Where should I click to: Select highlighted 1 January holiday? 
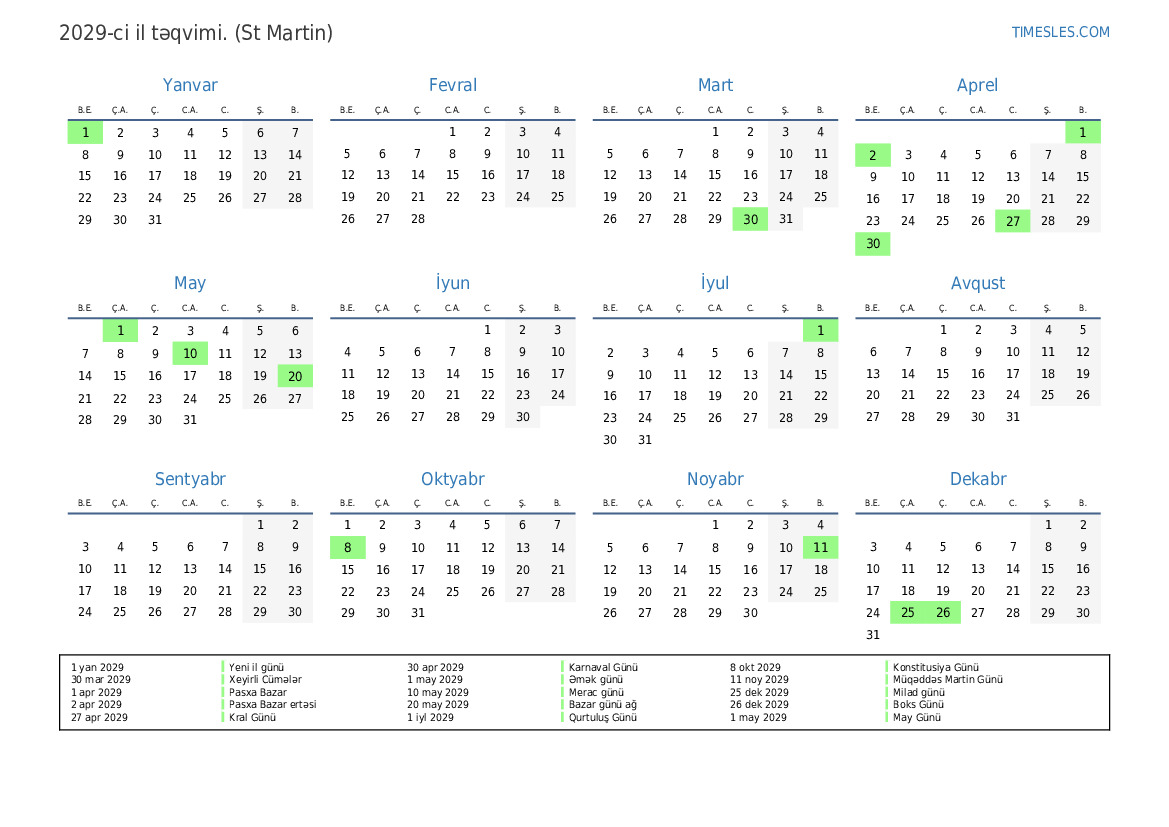coord(85,133)
